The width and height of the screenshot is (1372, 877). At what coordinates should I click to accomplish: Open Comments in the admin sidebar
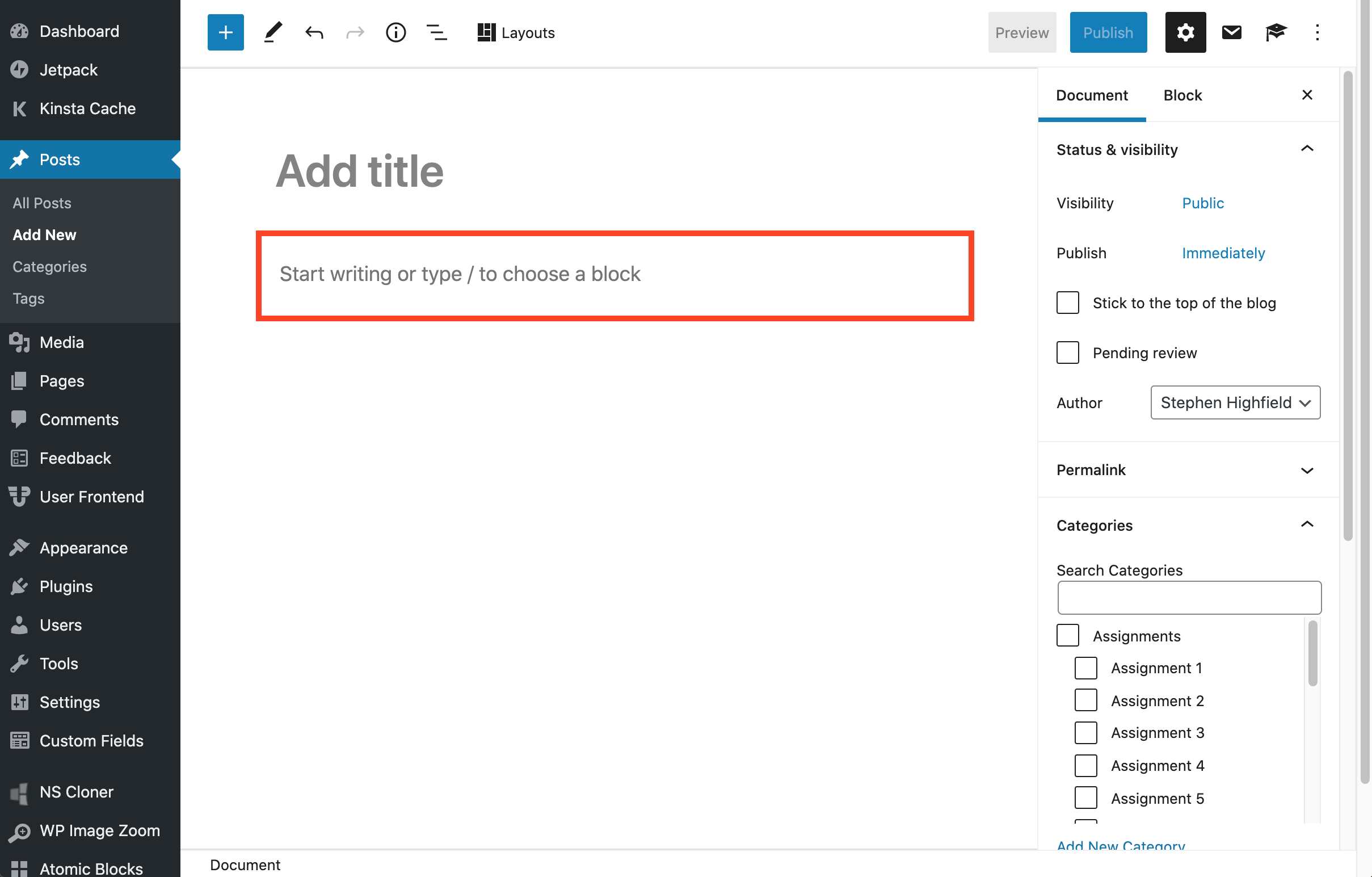point(90,419)
